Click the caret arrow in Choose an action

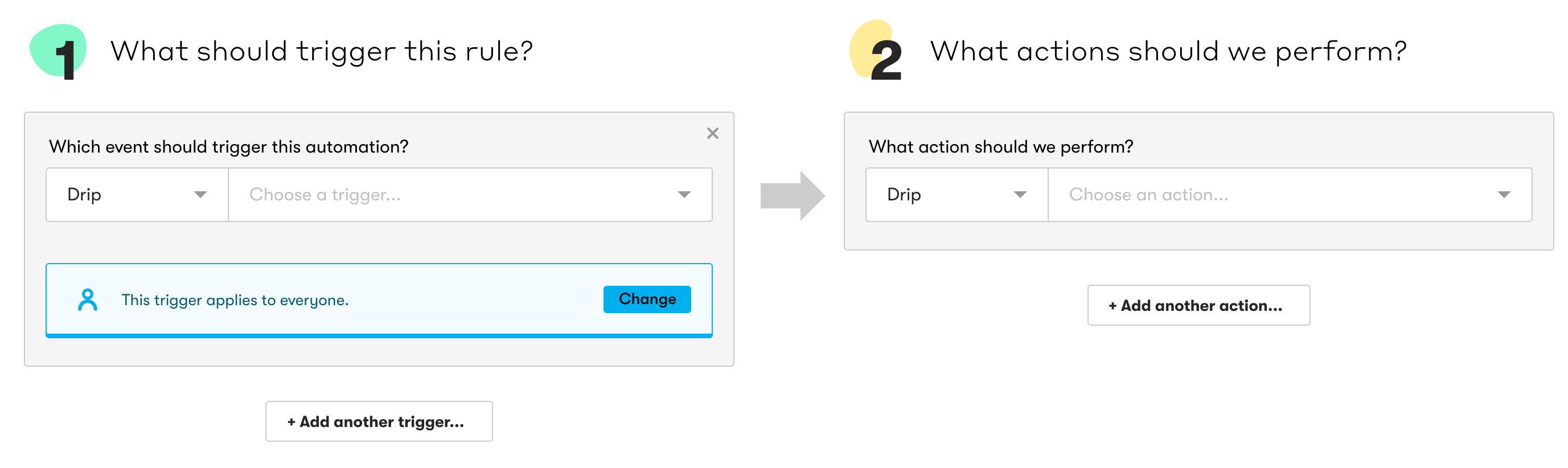[x=1504, y=195]
